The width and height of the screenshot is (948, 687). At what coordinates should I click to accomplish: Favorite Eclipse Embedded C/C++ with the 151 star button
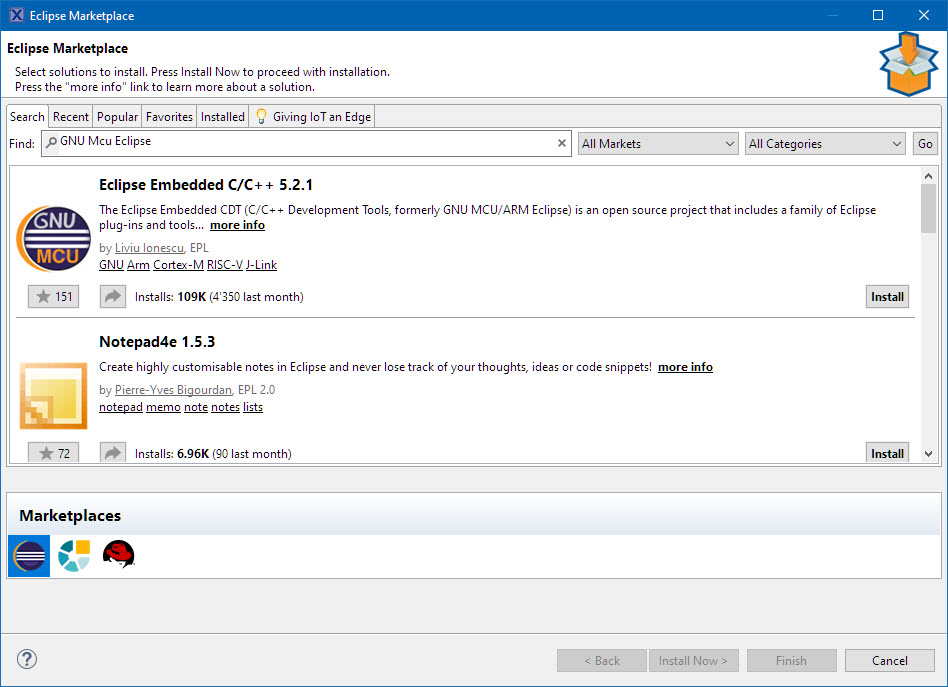pos(54,296)
